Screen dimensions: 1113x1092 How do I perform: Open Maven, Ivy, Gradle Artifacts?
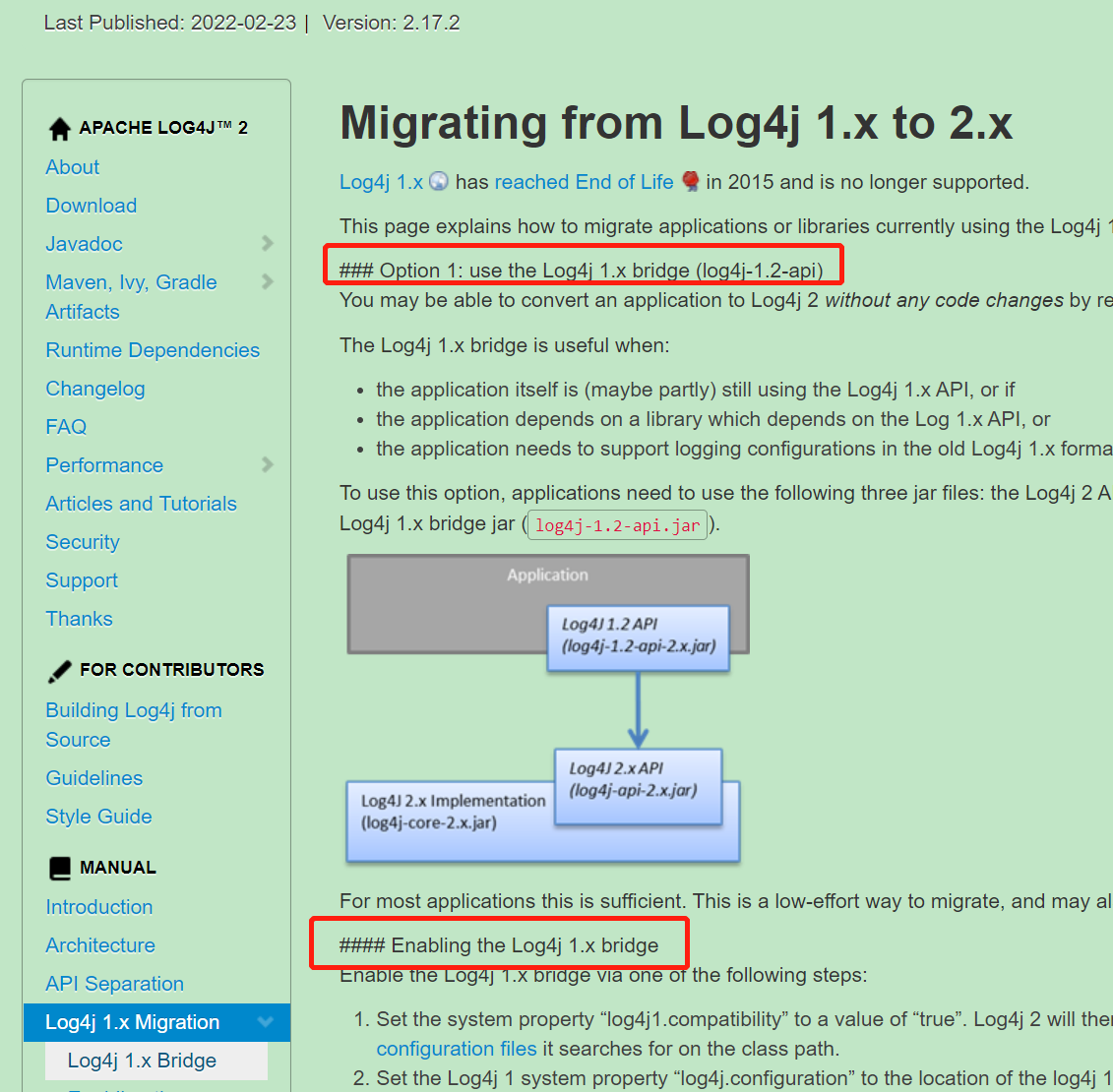(131, 296)
